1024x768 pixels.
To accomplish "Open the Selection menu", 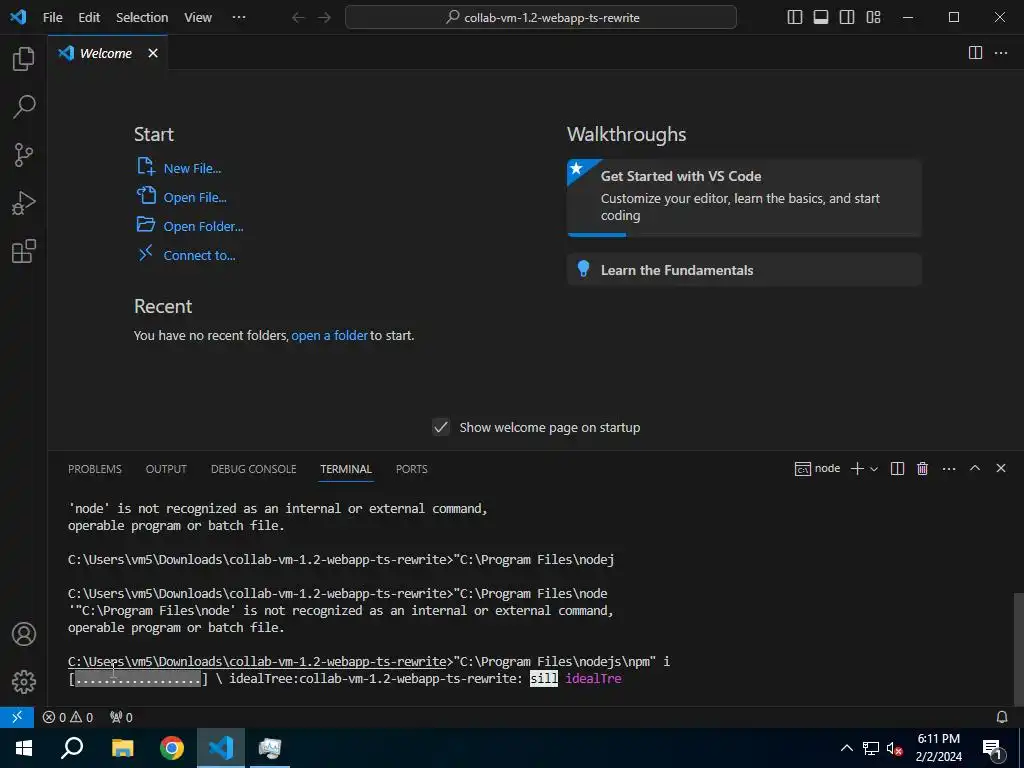I will point(142,18).
